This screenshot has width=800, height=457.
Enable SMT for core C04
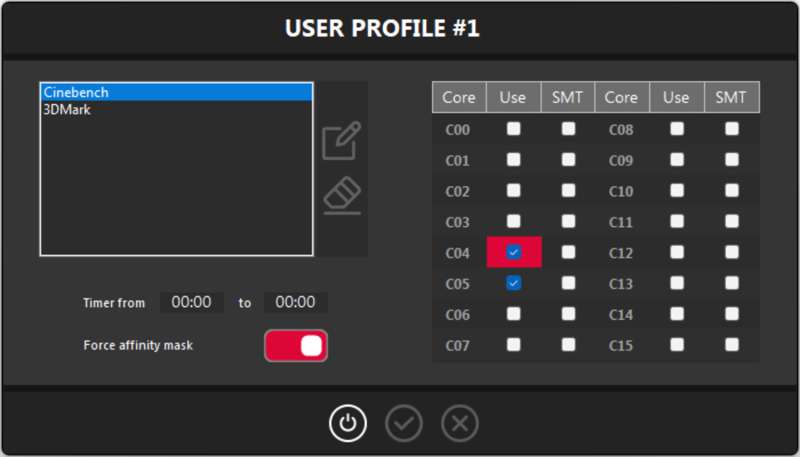[568, 253]
